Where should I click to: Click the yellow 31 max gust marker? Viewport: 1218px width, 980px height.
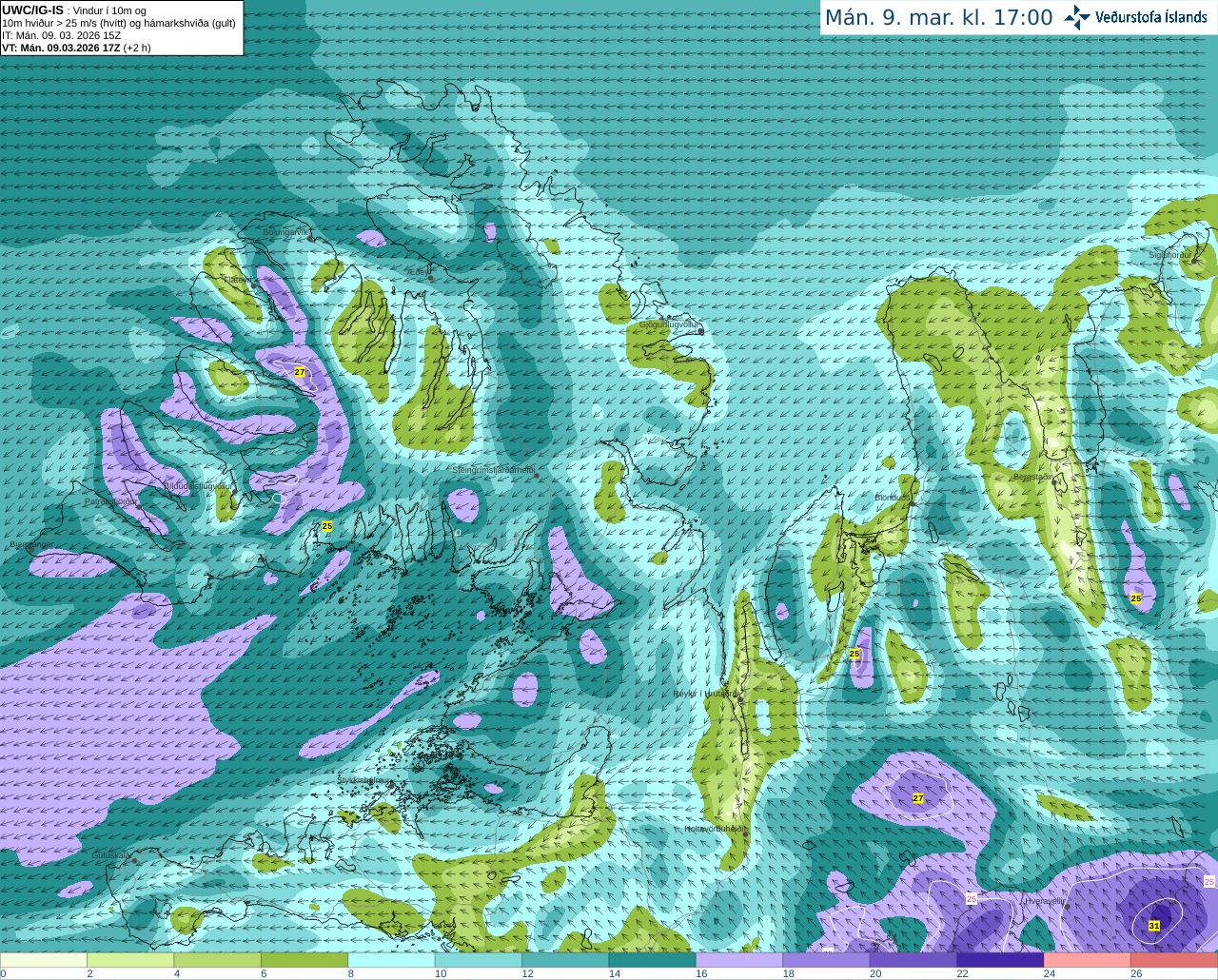pyautogui.click(x=1154, y=925)
